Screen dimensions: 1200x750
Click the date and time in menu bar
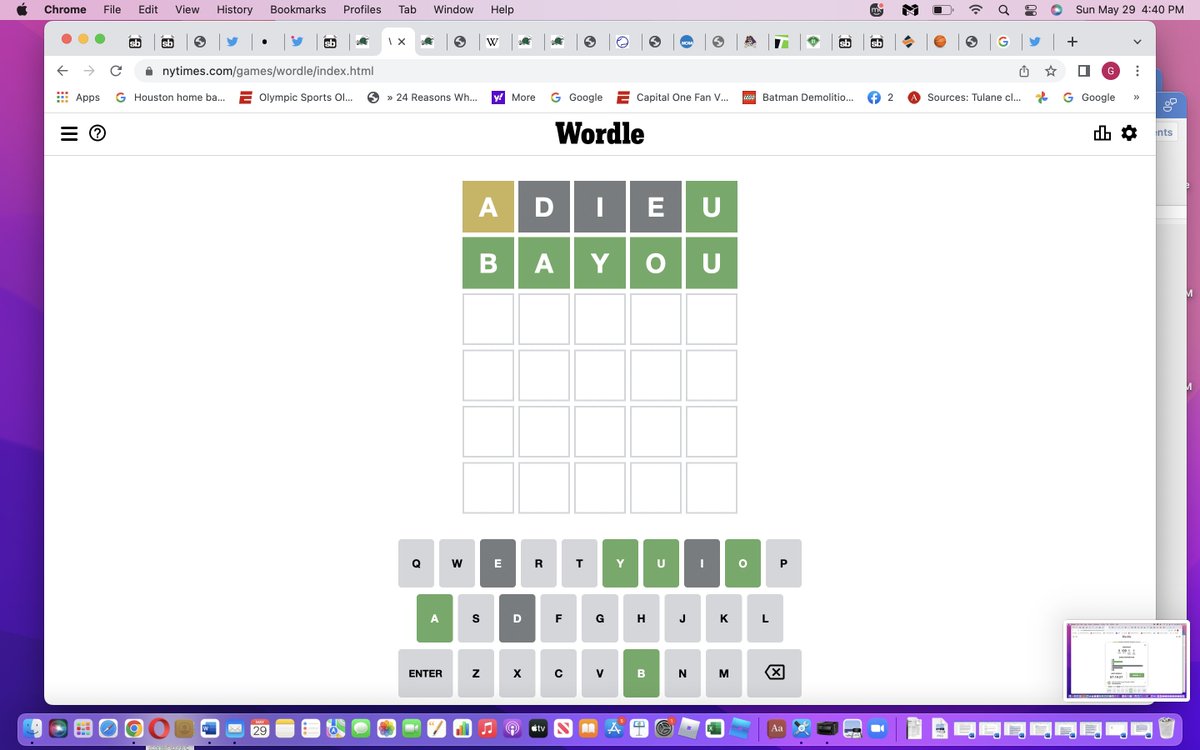click(x=1129, y=10)
